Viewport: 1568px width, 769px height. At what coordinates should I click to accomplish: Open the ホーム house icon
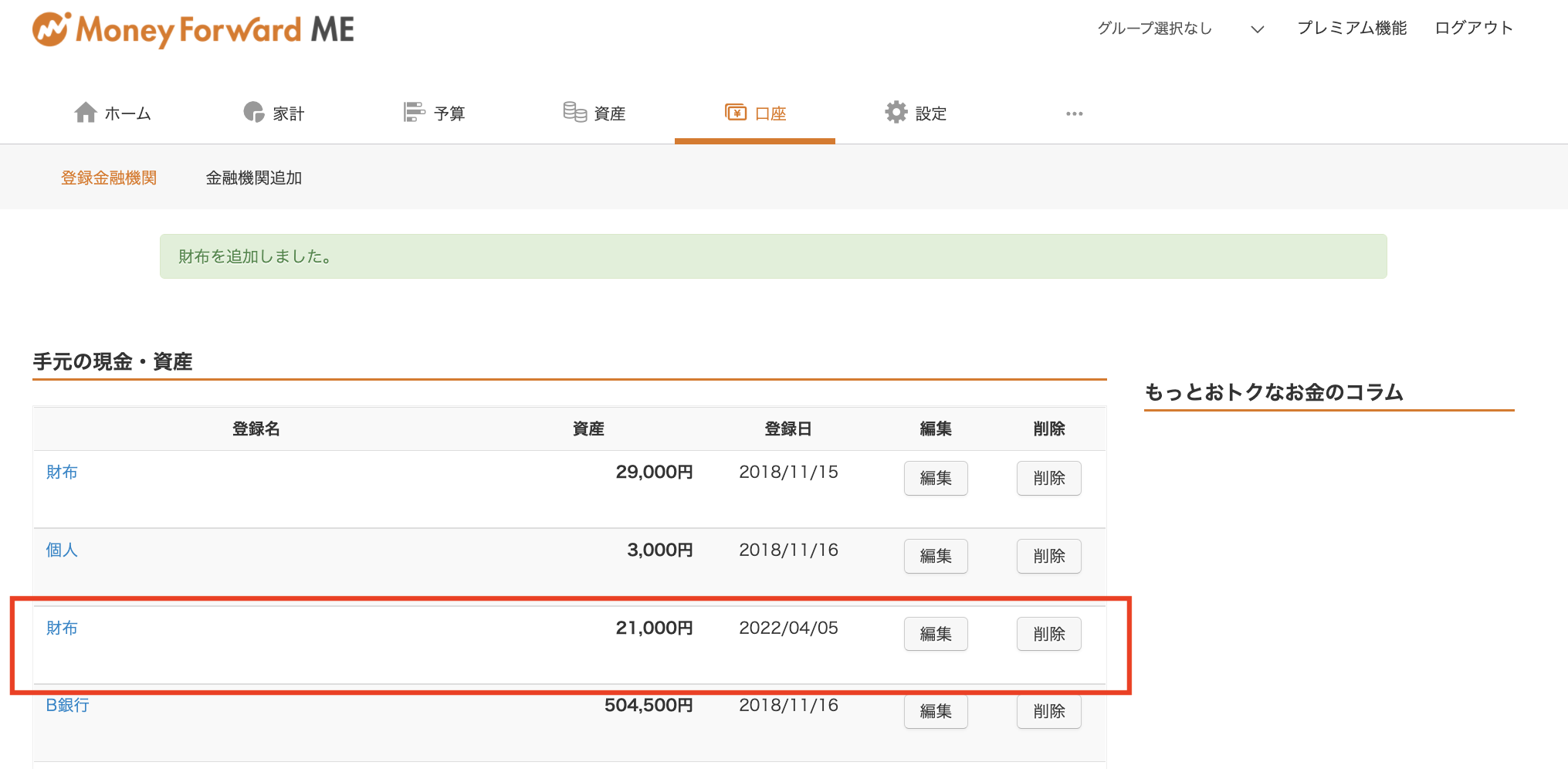click(86, 113)
